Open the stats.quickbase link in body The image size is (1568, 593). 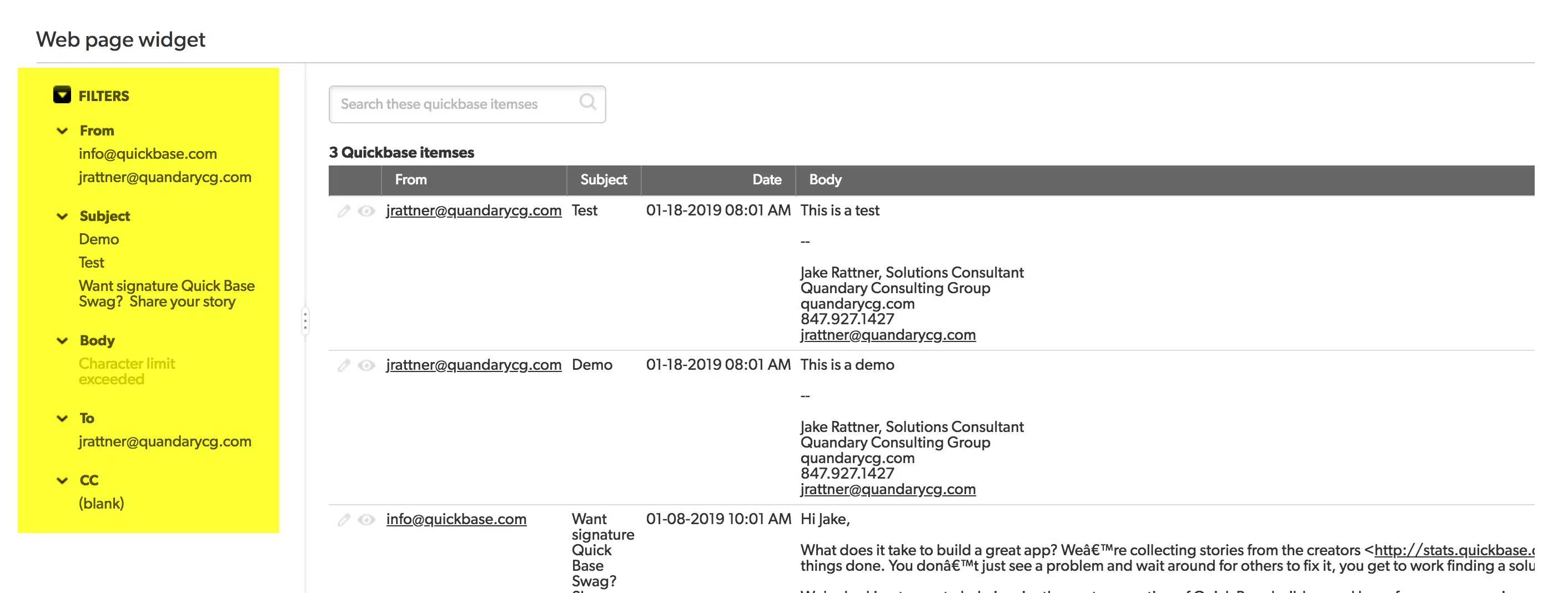click(x=1454, y=550)
